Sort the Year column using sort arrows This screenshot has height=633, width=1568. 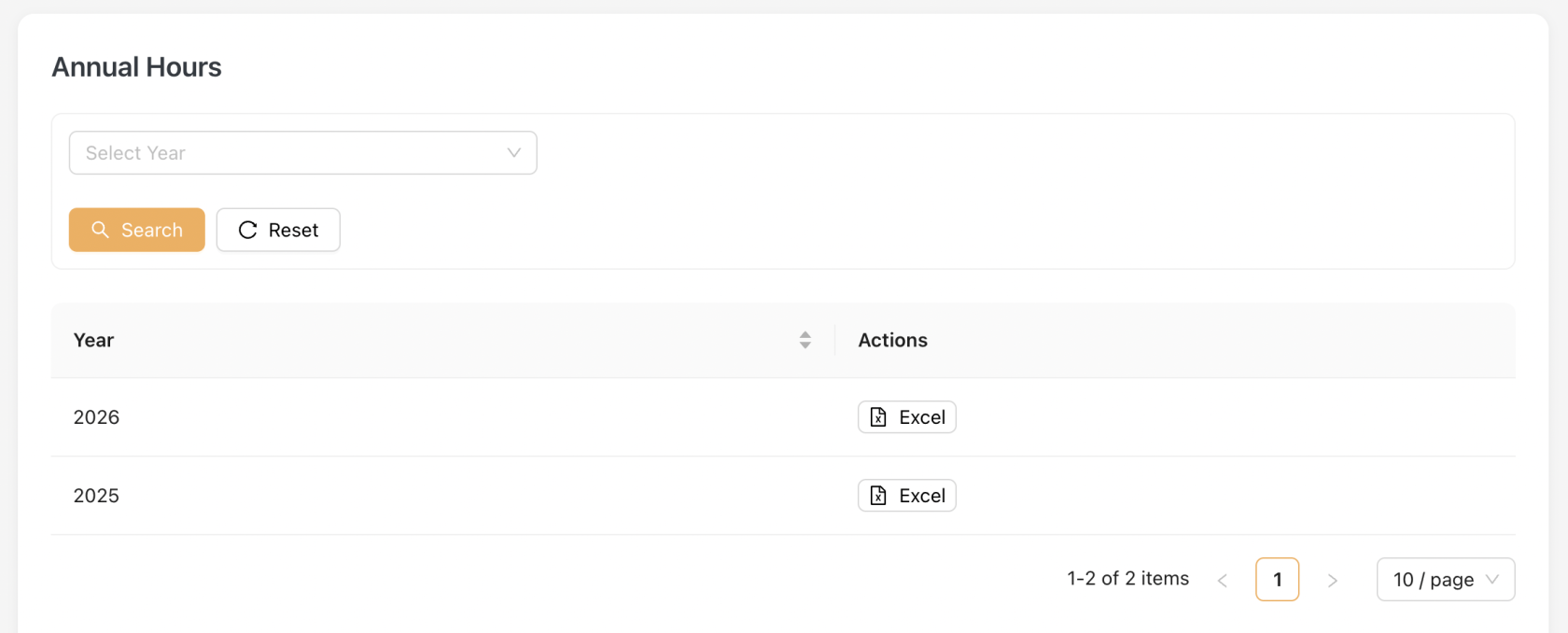click(x=805, y=340)
